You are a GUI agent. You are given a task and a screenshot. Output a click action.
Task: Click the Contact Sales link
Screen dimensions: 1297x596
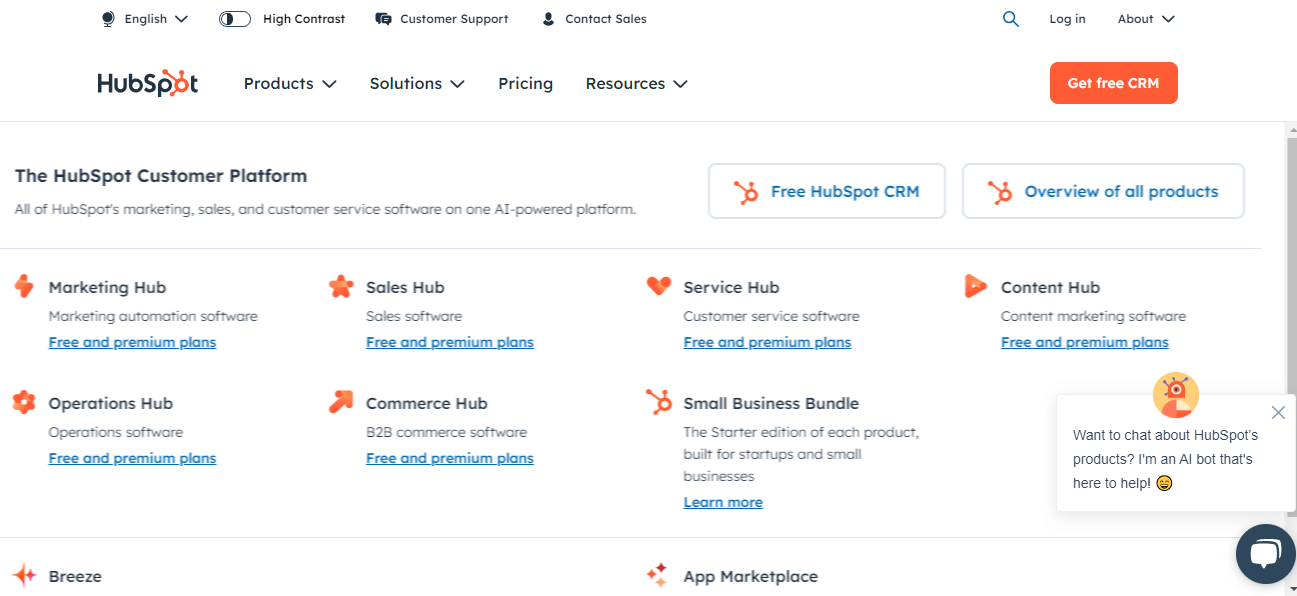pos(606,19)
